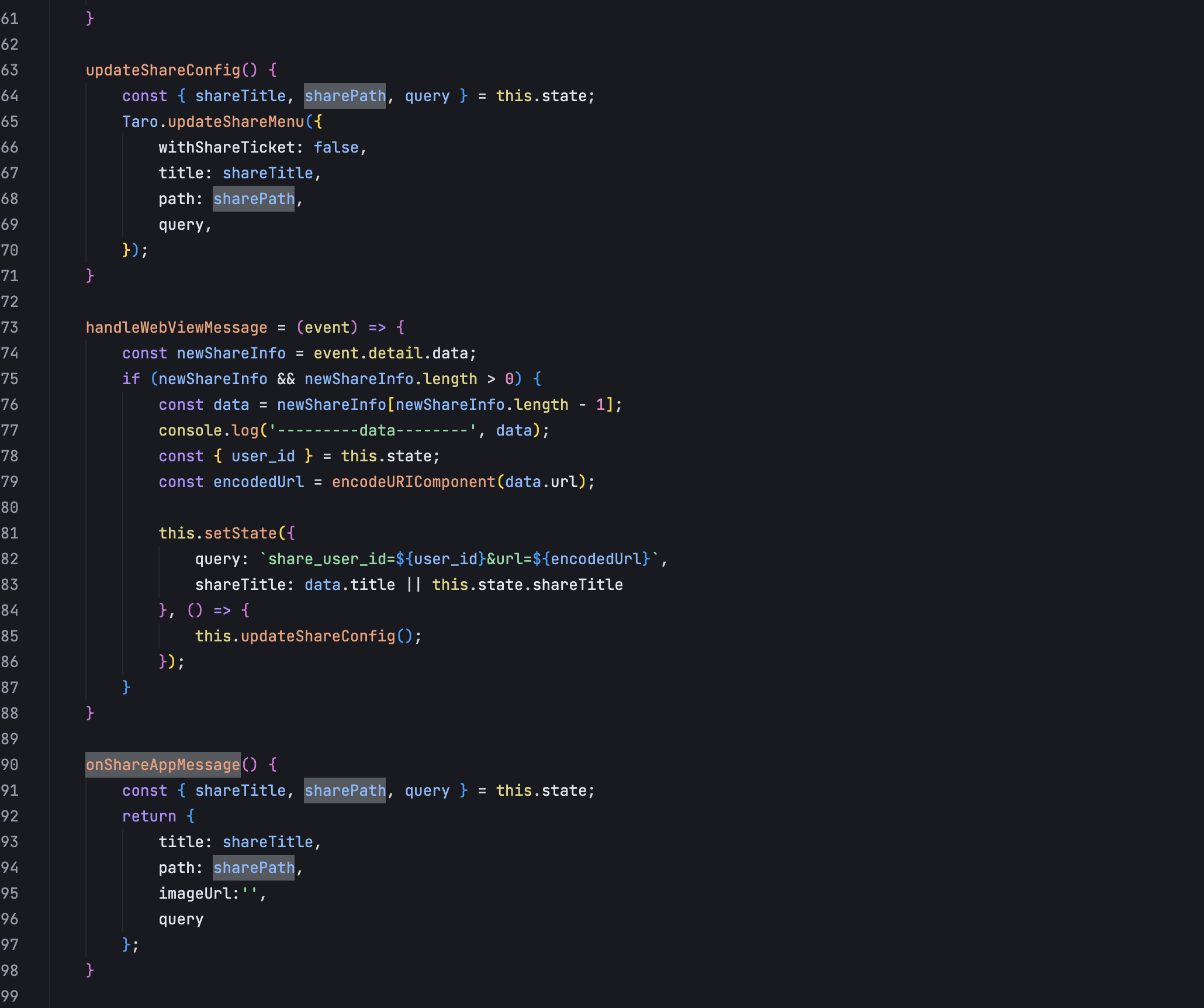Click withShareTicket property on line 66
This screenshot has height=1008, width=1204.
click(x=227, y=147)
